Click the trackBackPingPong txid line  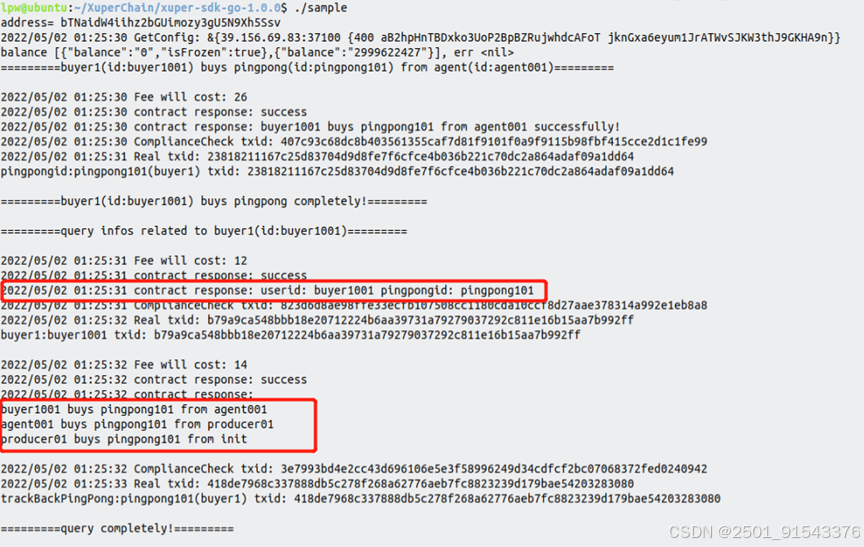coord(360,499)
